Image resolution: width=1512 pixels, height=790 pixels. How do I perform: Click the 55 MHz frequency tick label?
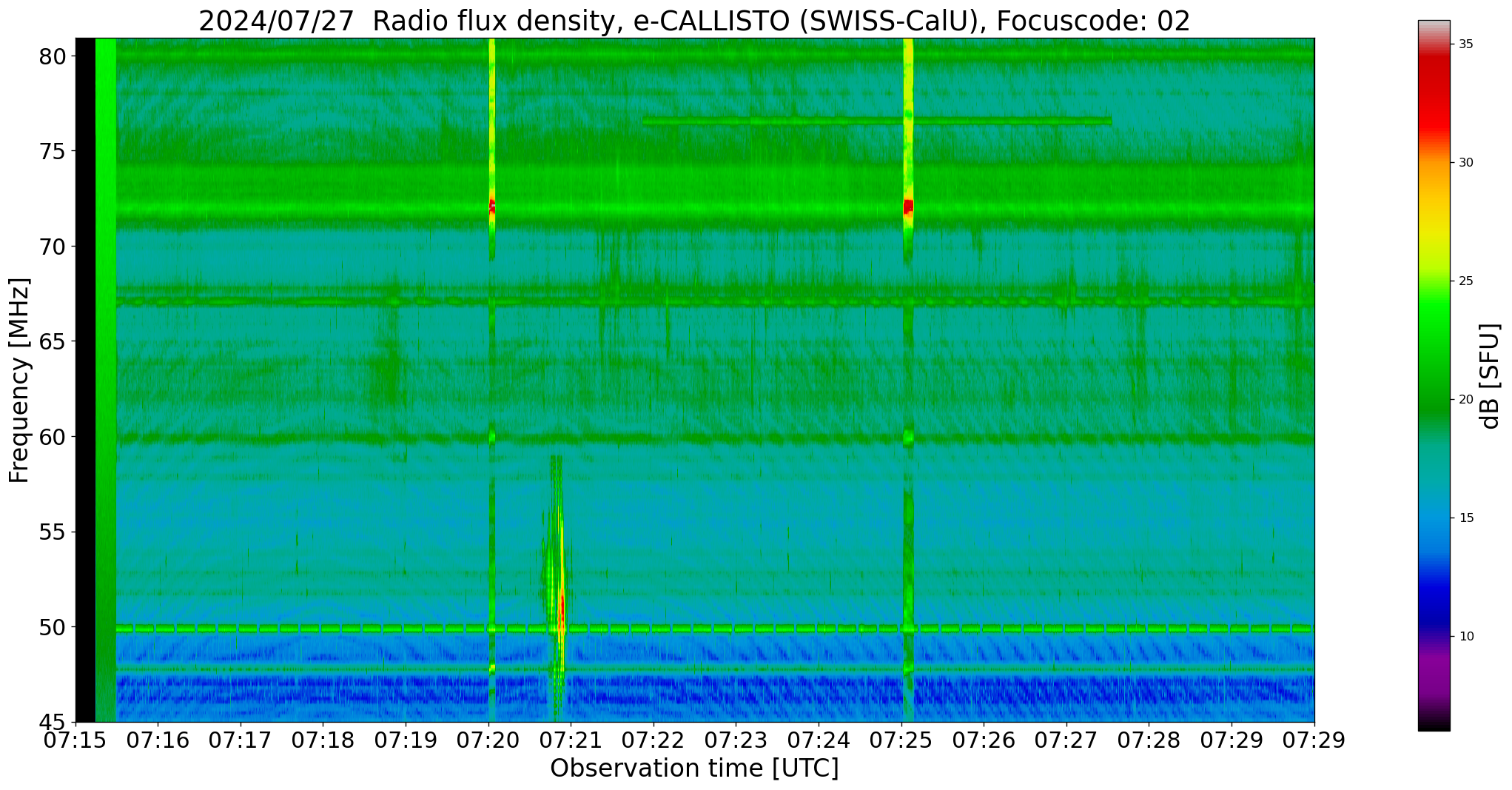click(53, 532)
